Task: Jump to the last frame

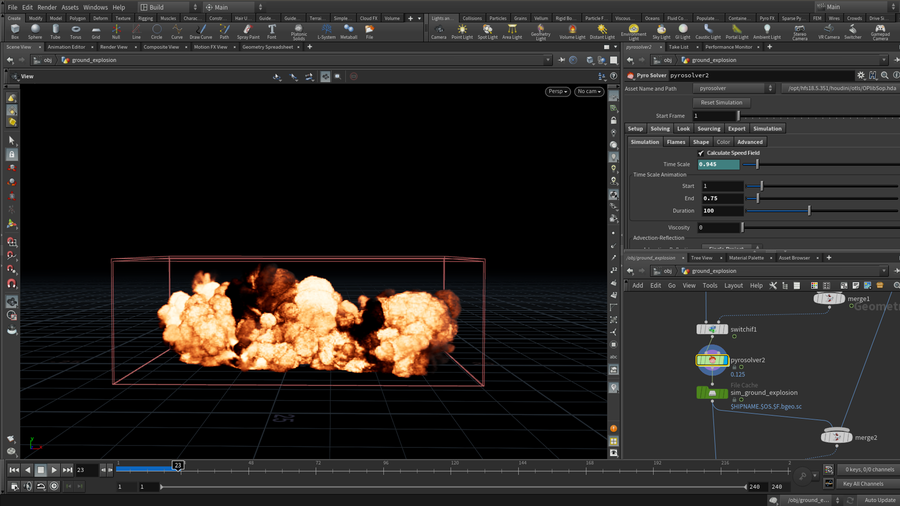Action: click(67, 470)
